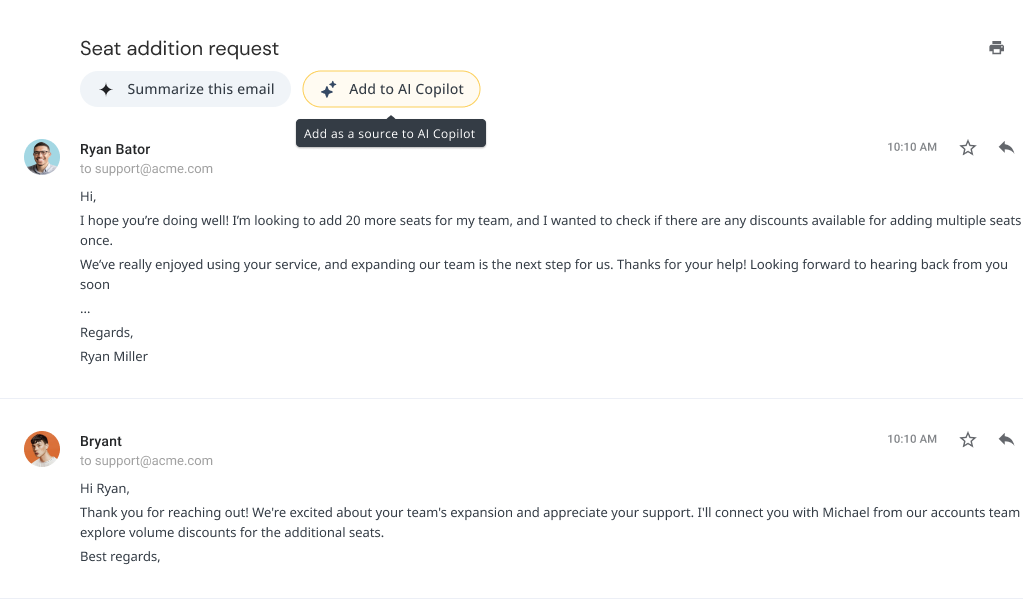The image size is (1023, 612).
Task: Click the sparkles icon in AI Copilot button
Action: click(328, 90)
